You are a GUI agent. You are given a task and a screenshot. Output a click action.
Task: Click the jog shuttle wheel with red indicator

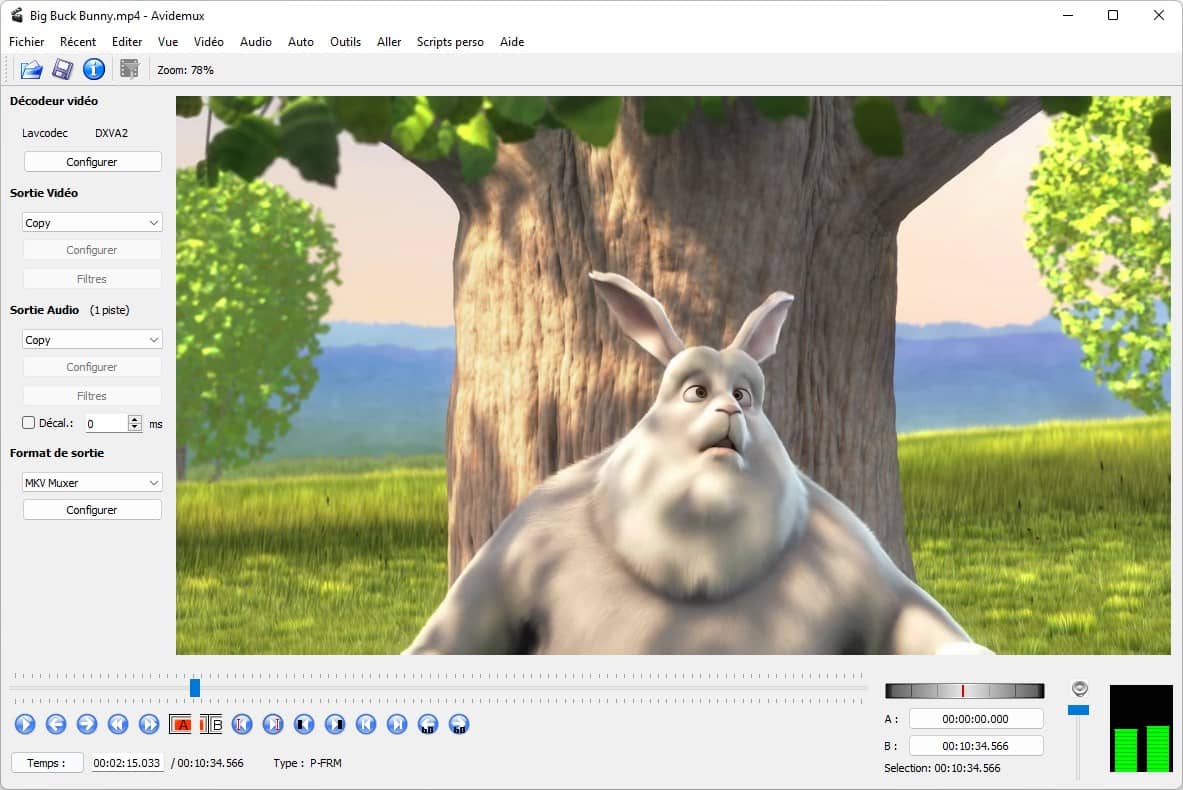point(964,690)
